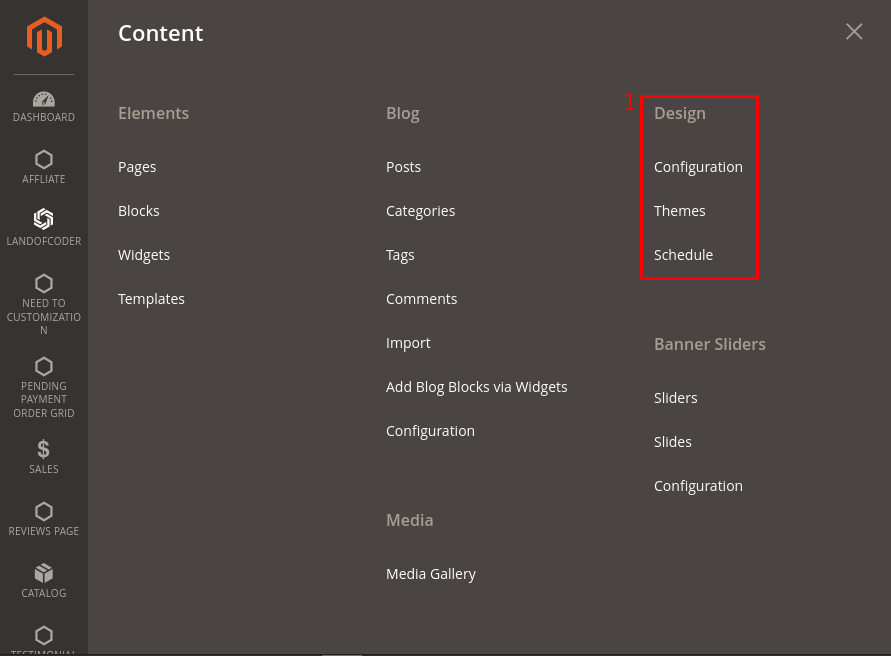Click the Pending Payment Order Grid icon
This screenshot has width=891, height=656.
(x=44, y=366)
